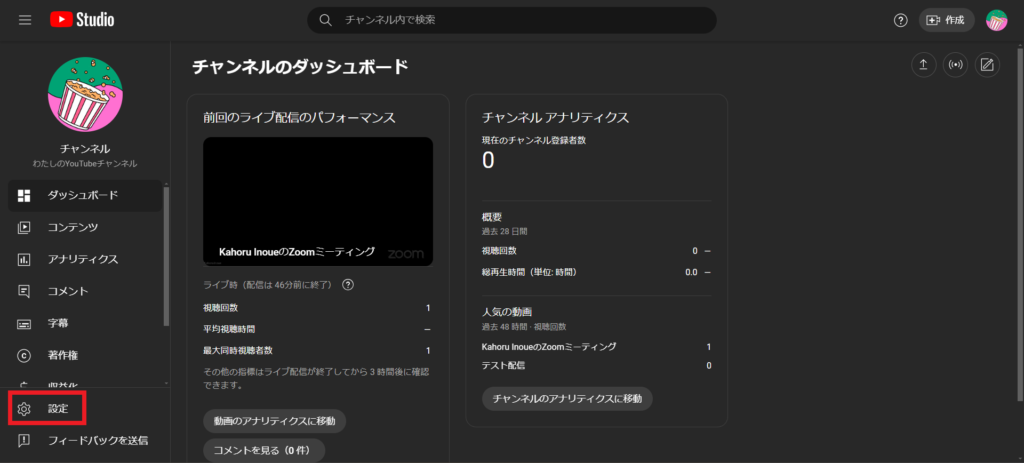Click the go live broadcast icon
The height and width of the screenshot is (463, 1024).
(x=955, y=65)
